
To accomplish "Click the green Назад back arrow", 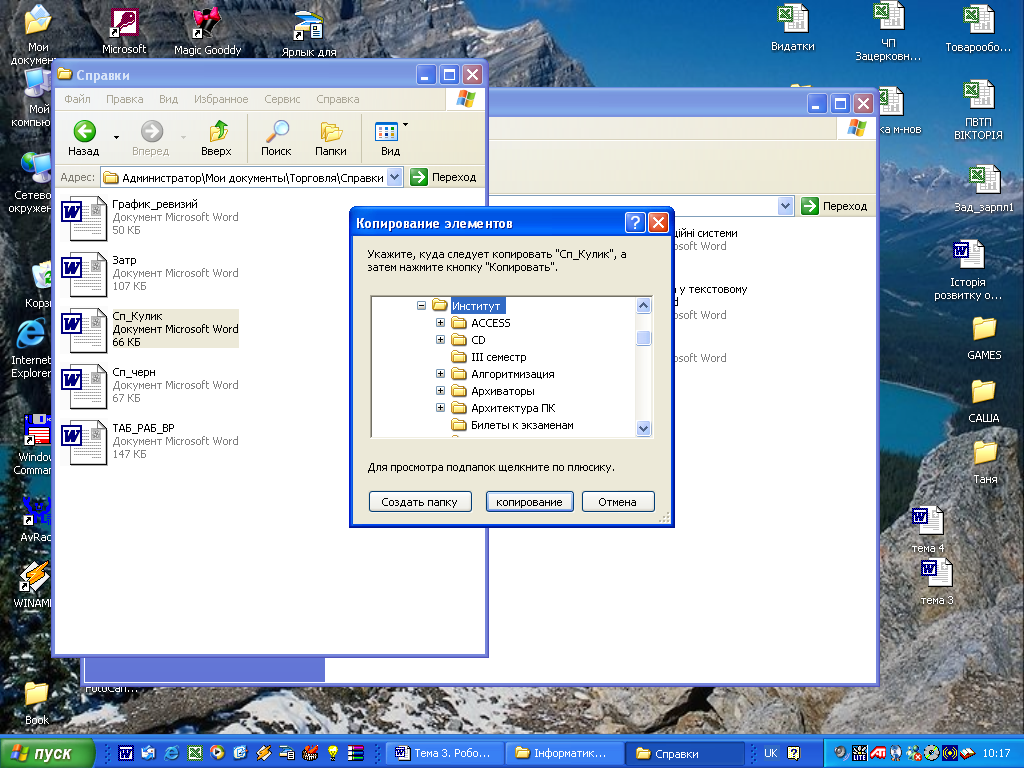I will 84,131.
